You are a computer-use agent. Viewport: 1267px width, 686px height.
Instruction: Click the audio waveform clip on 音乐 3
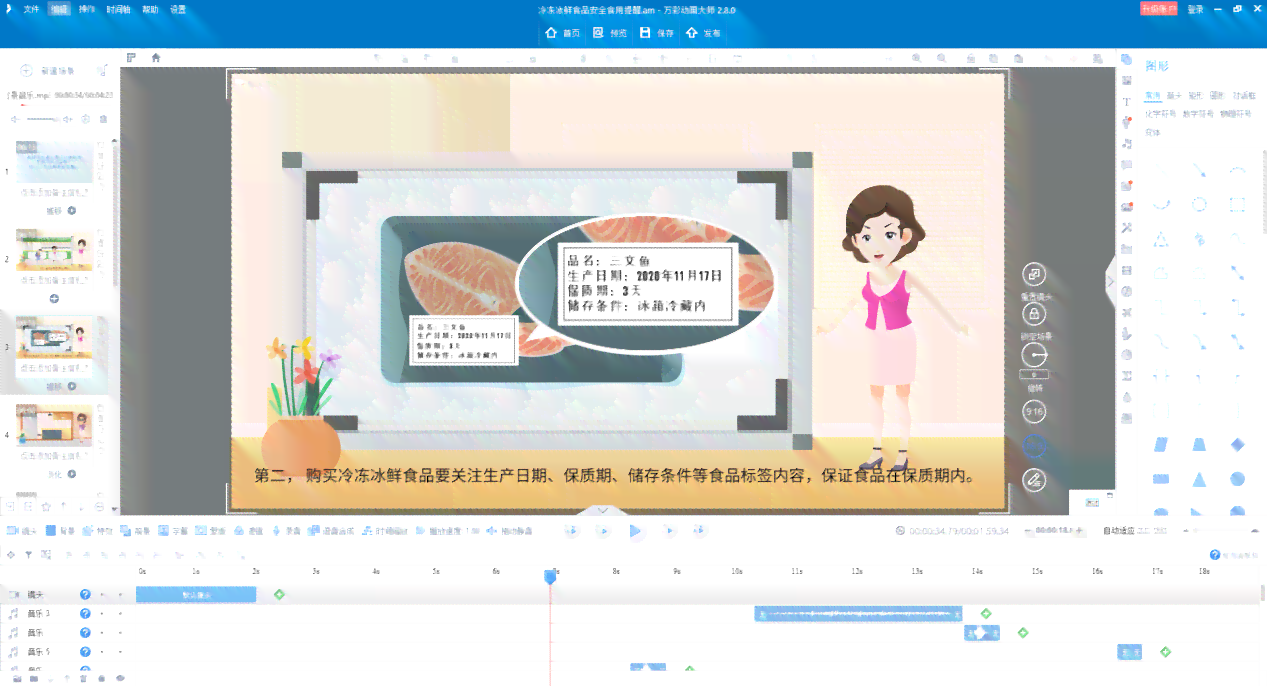858,613
